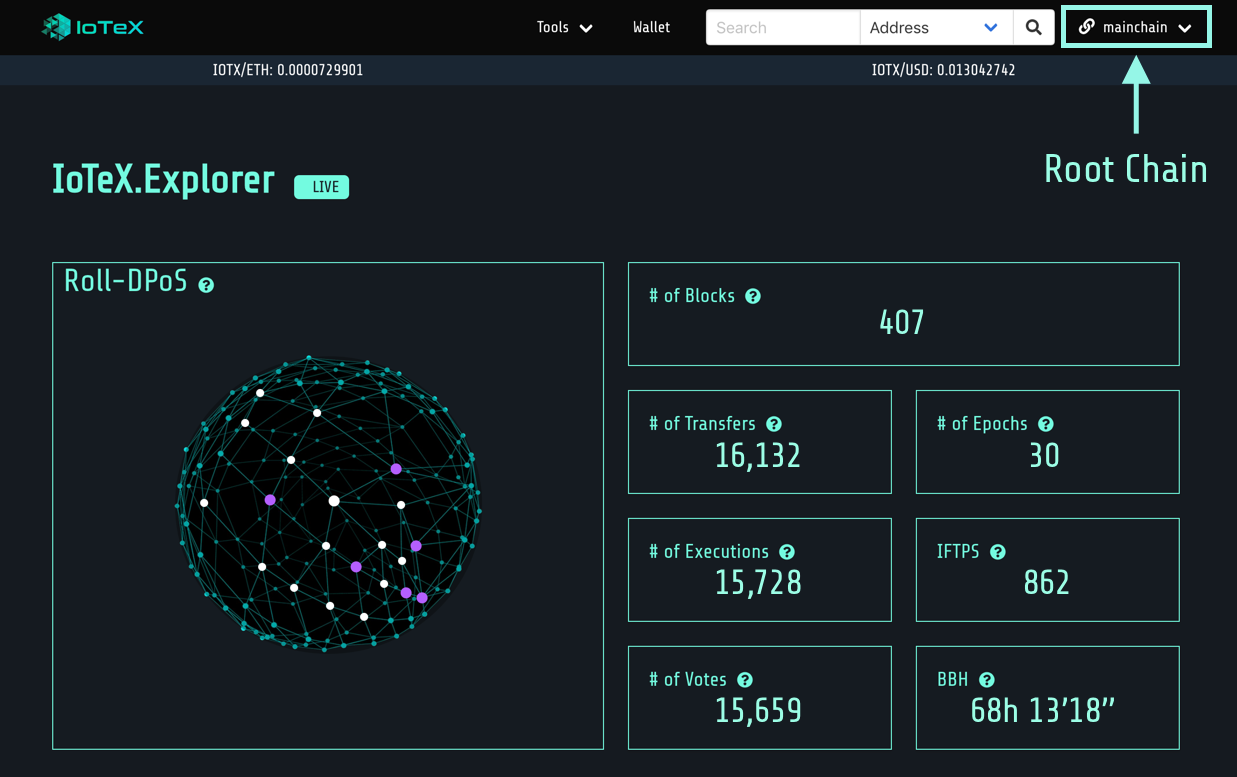
Task: Open the Wallet menu
Action: 651,27
